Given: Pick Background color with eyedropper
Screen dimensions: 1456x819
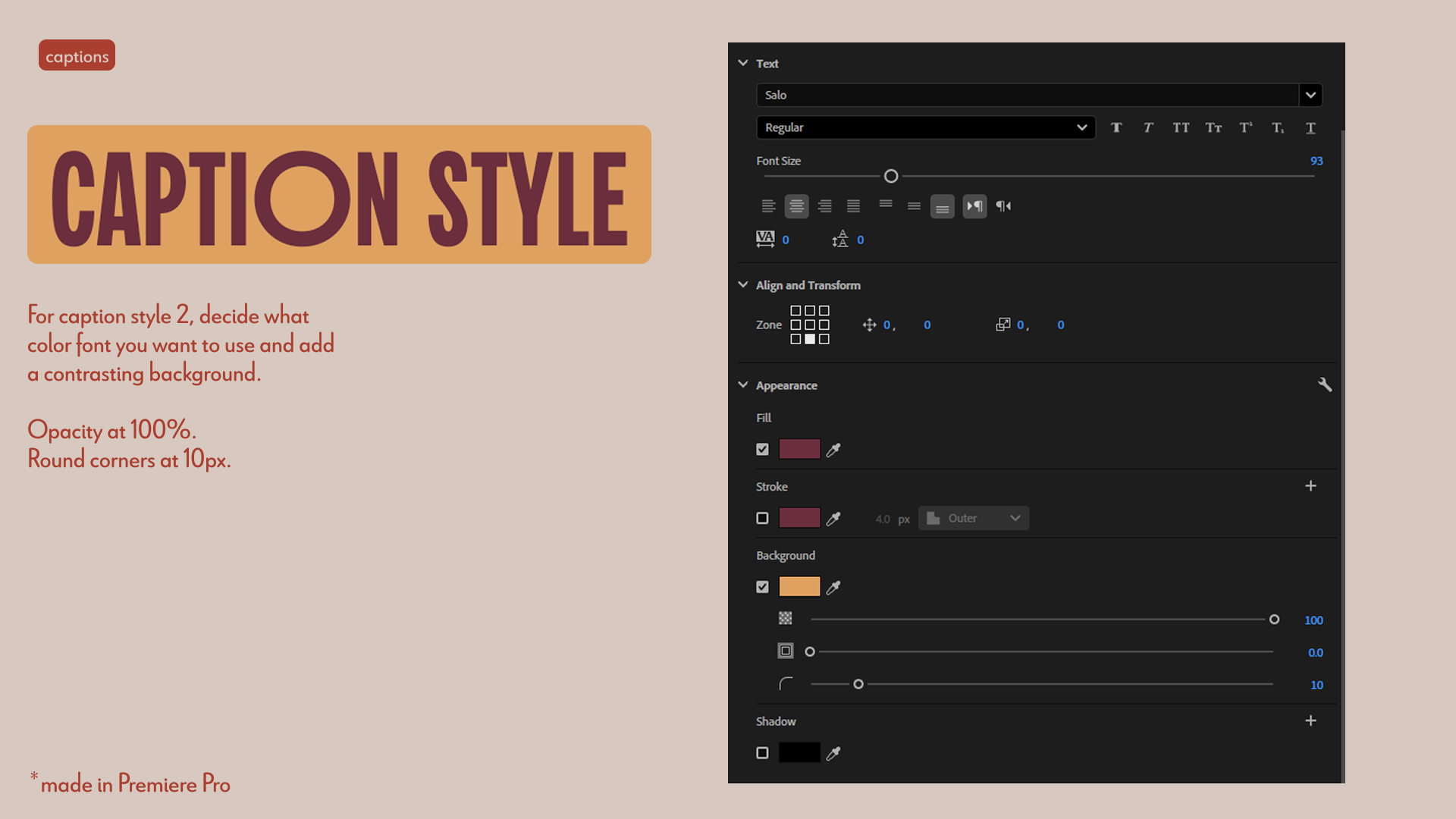Looking at the screenshot, I should 833,587.
